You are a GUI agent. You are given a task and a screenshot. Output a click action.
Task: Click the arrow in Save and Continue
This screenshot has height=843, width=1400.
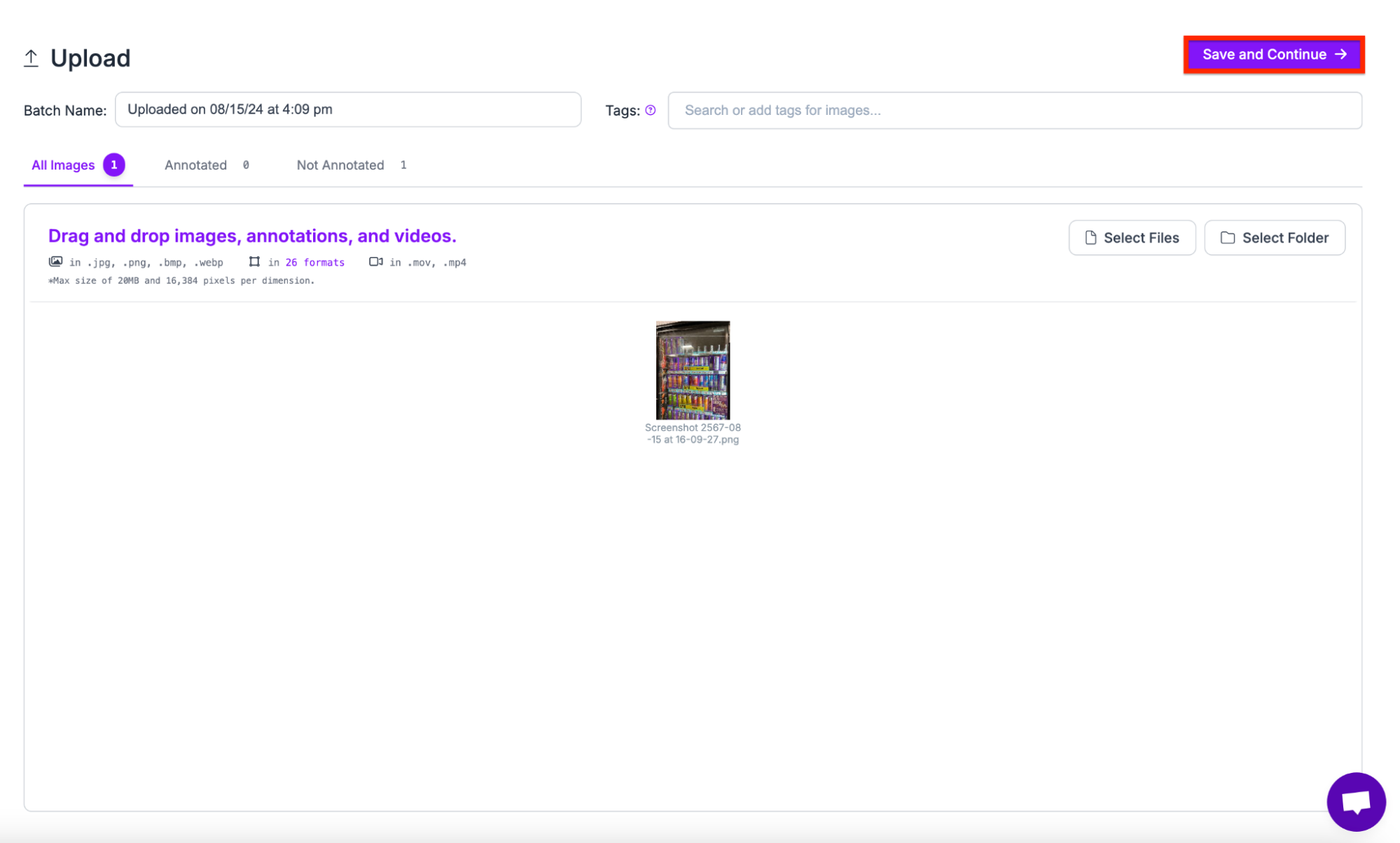click(x=1340, y=55)
